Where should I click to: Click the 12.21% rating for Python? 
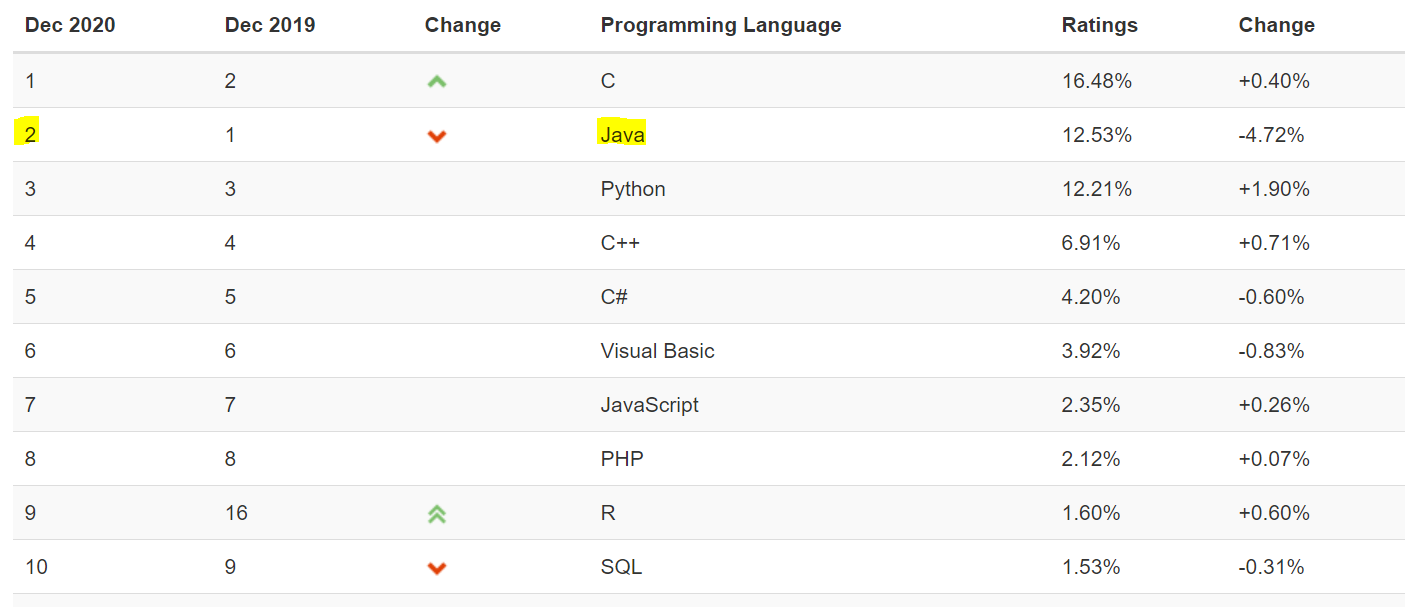point(1097,189)
